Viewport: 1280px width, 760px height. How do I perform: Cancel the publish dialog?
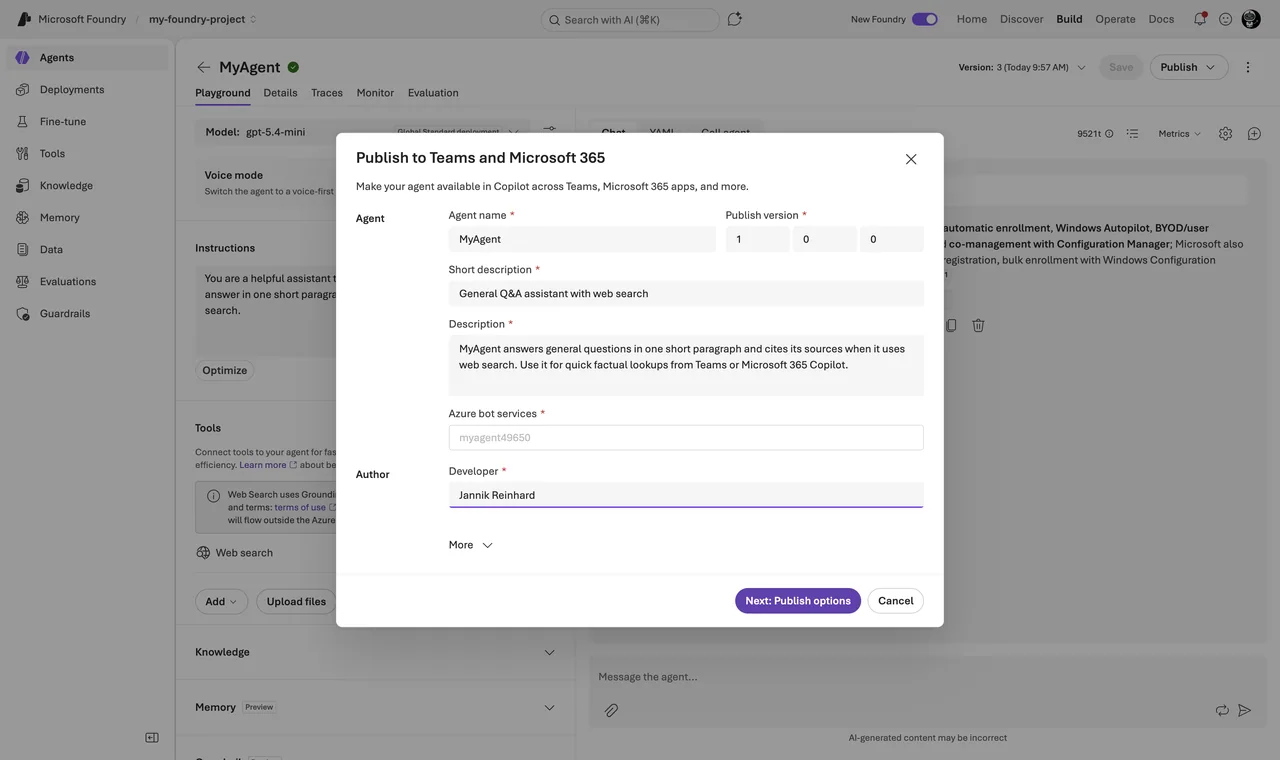point(895,601)
